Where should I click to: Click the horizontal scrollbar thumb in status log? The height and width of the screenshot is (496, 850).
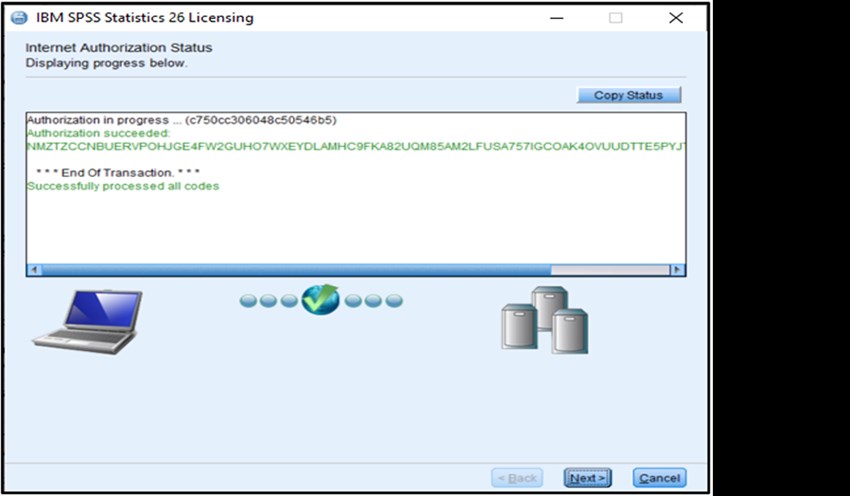(297, 269)
